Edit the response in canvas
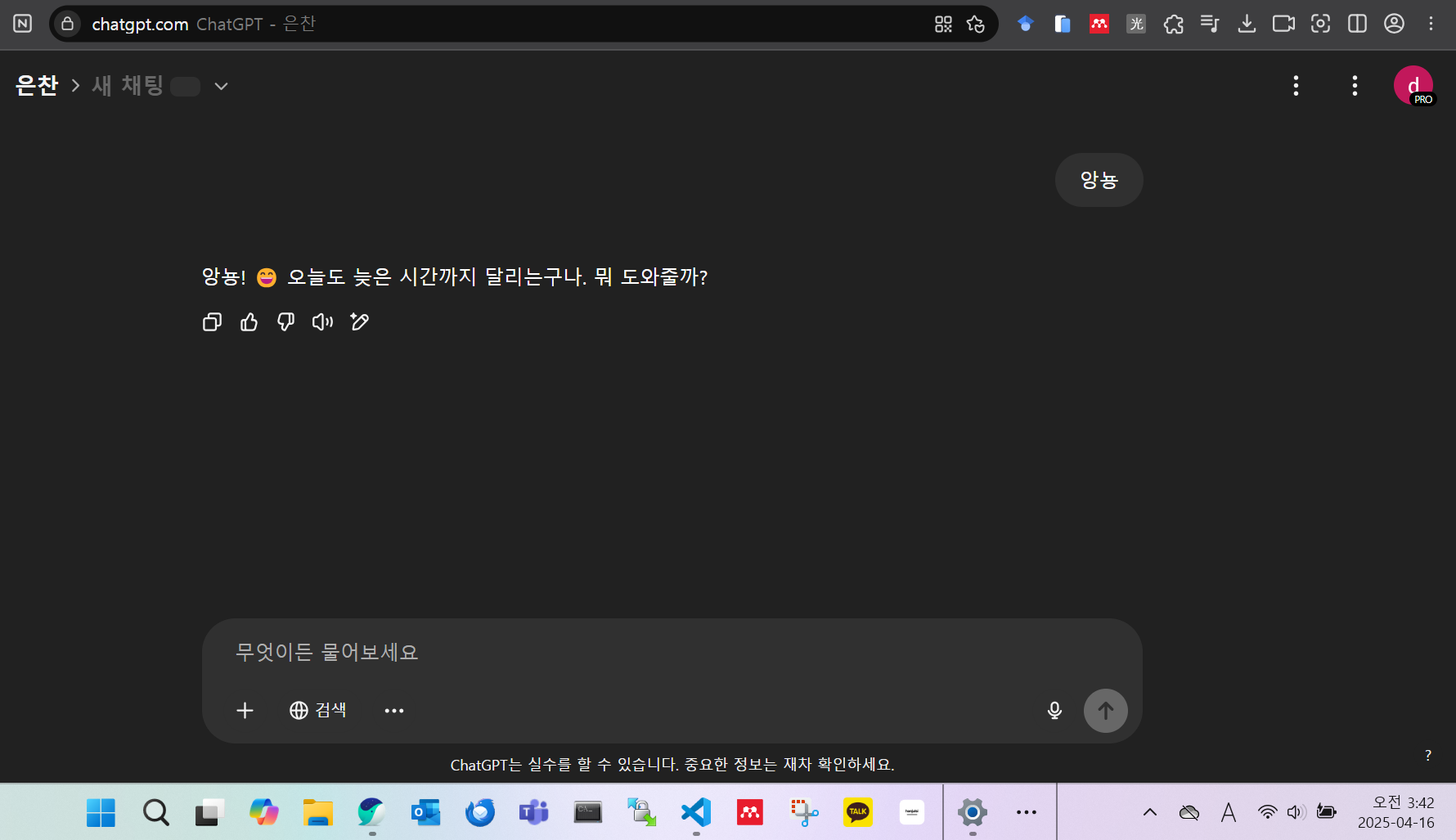Viewport: 1456px width, 840px height. (x=359, y=322)
